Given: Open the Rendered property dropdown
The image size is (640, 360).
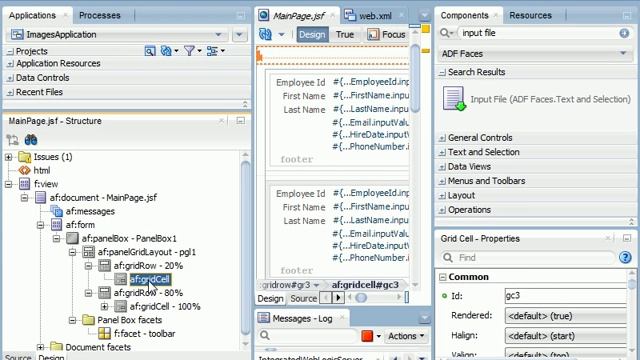Looking at the screenshot, I should click(566, 316).
